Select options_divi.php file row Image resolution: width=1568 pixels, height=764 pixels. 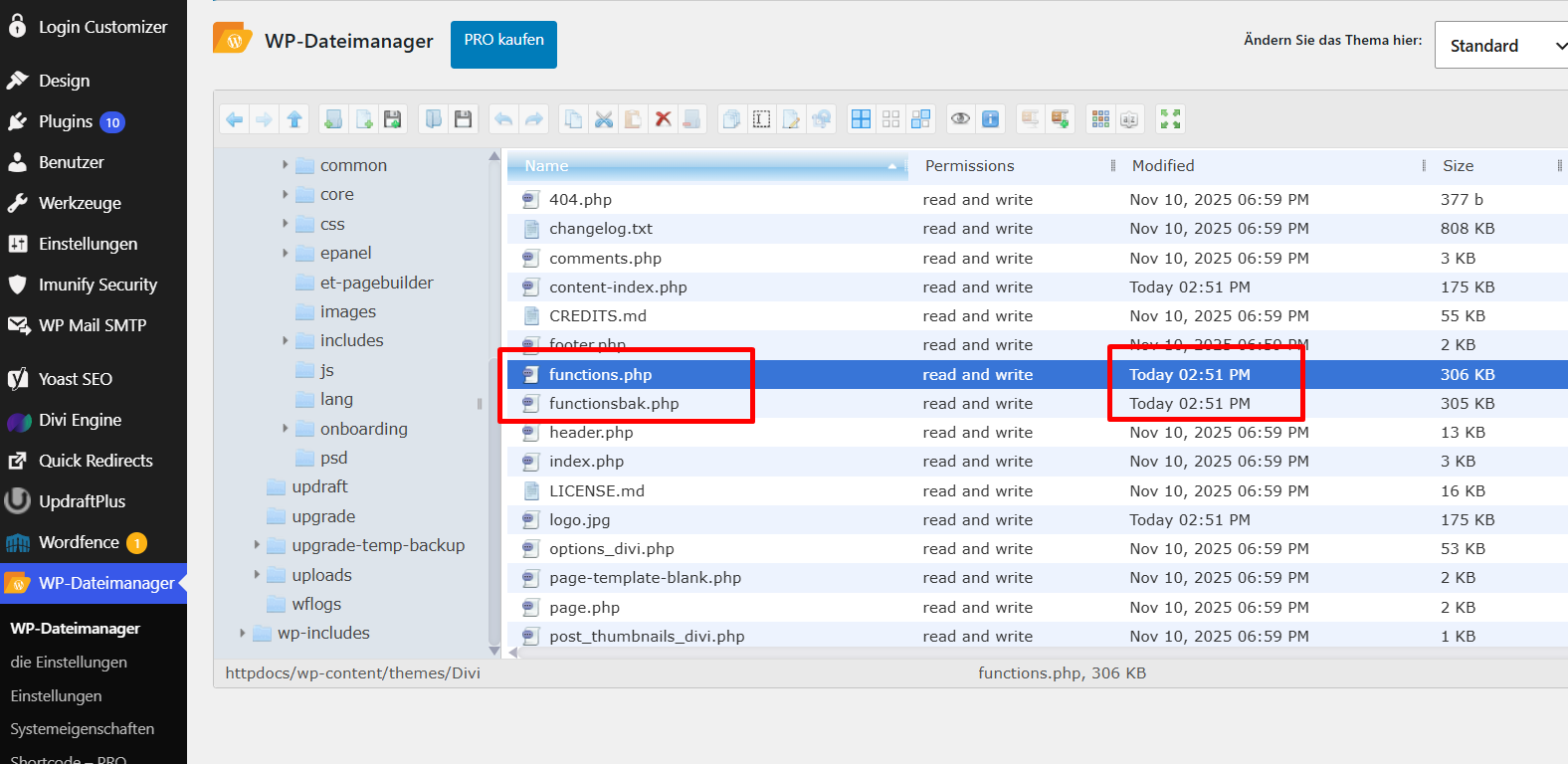click(x=1038, y=549)
